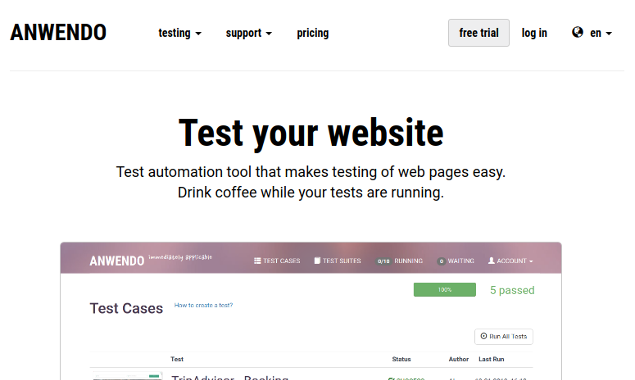Open the testing dropdown menu
Image resolution: width=635 pixels, height=380 pixels.
[x=179, y=33]
